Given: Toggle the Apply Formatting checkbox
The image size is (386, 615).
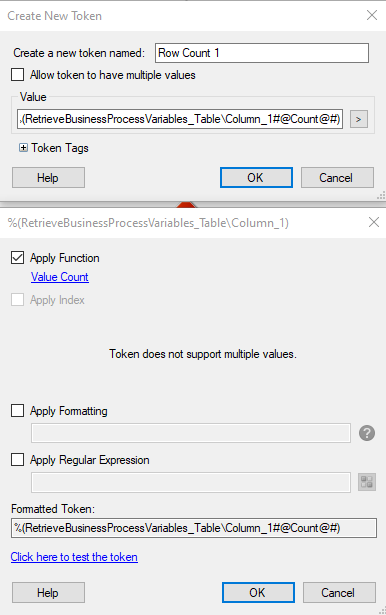Looking at the screenshot, I should coord(17,411).
